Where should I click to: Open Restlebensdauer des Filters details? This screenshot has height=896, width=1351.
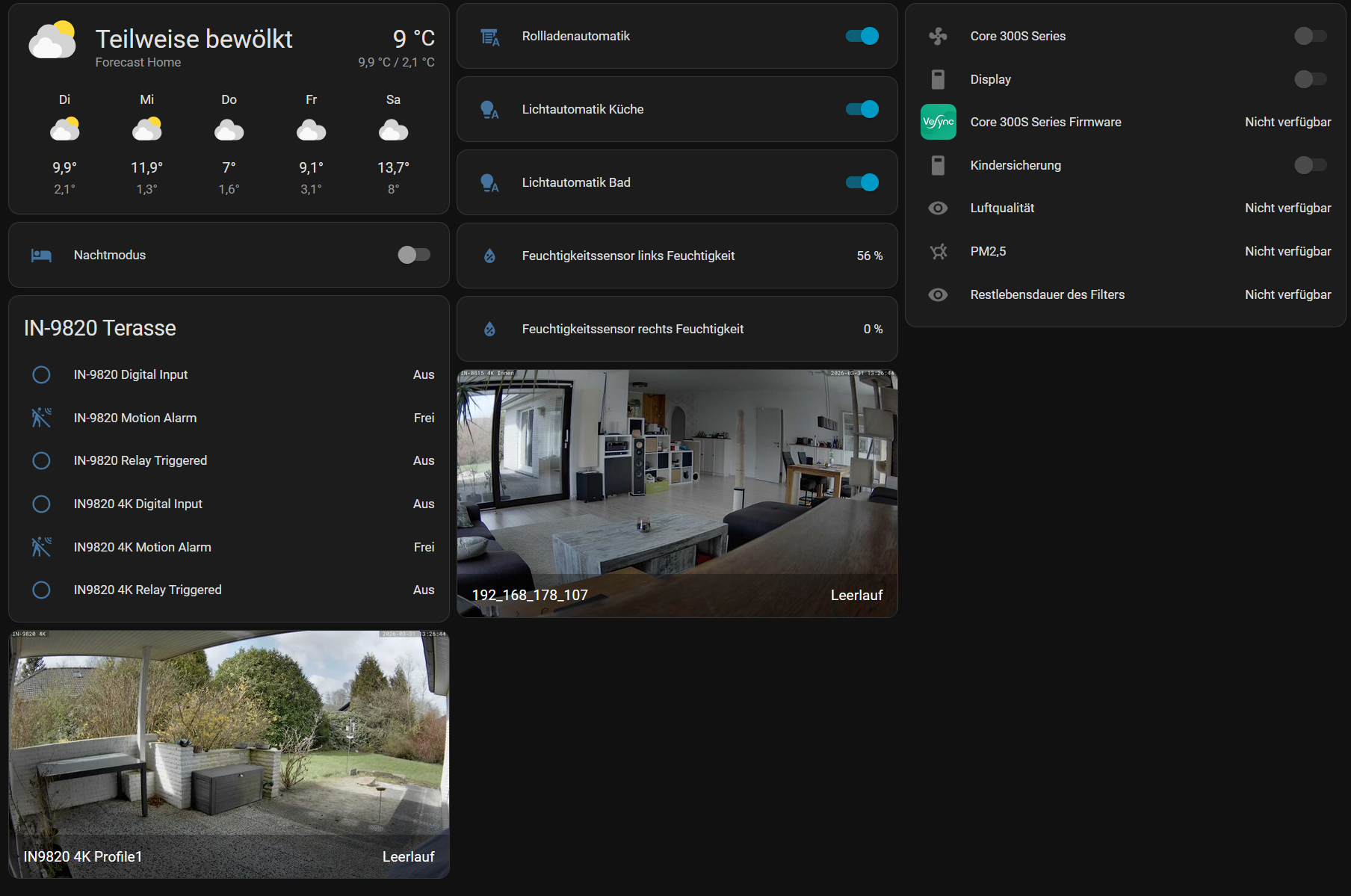[1047, 295]
